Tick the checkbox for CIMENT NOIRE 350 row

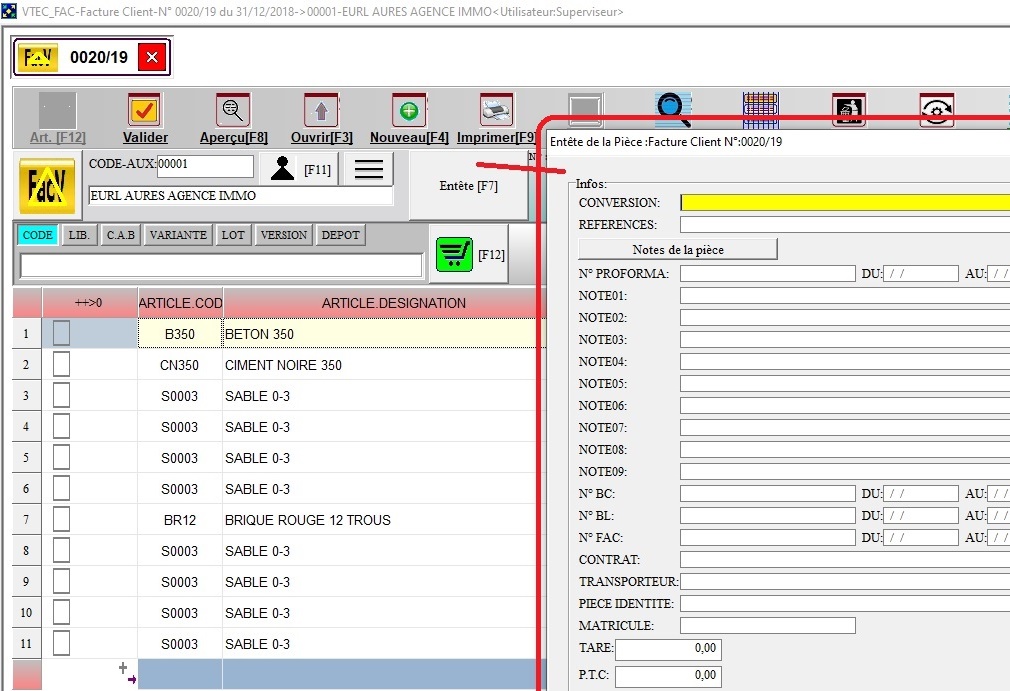[61, 364]
